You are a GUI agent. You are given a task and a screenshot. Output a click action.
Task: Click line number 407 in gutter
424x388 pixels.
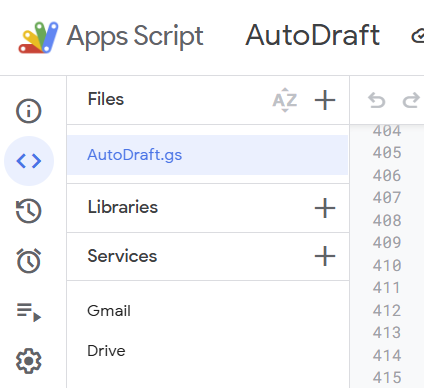pyautogui.click(x=387, y=198)
